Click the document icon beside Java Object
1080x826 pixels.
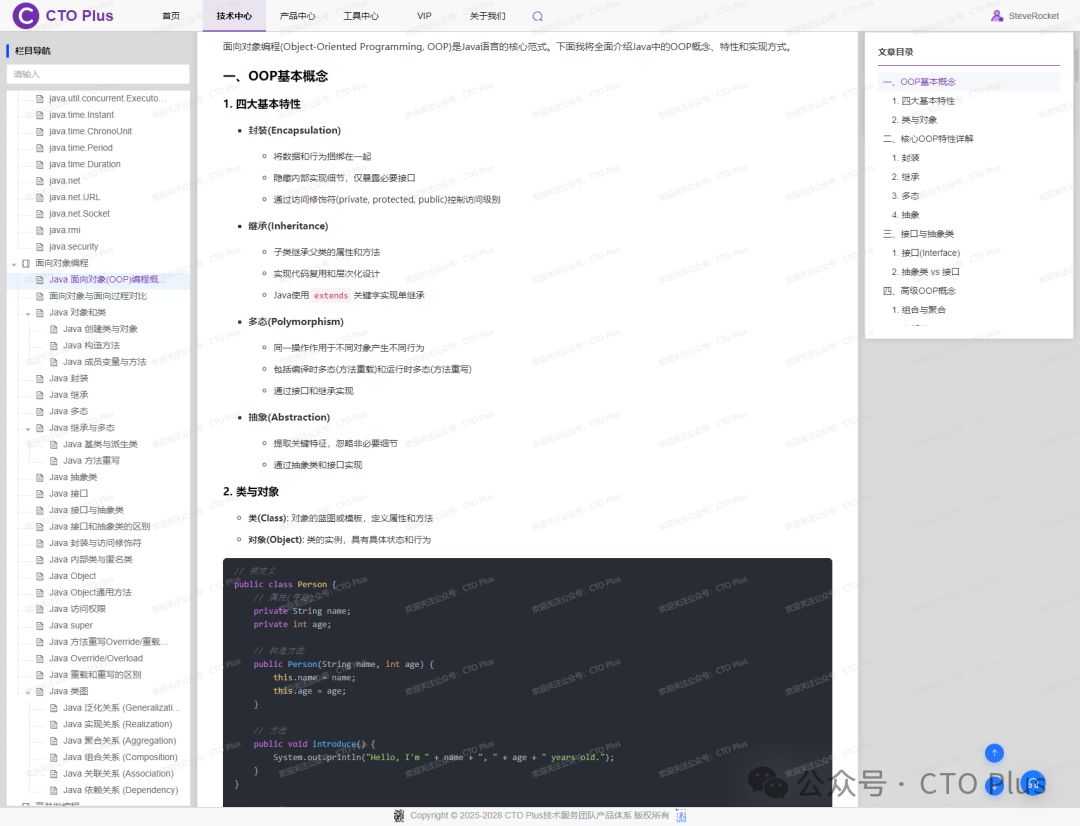click(40, 576)
